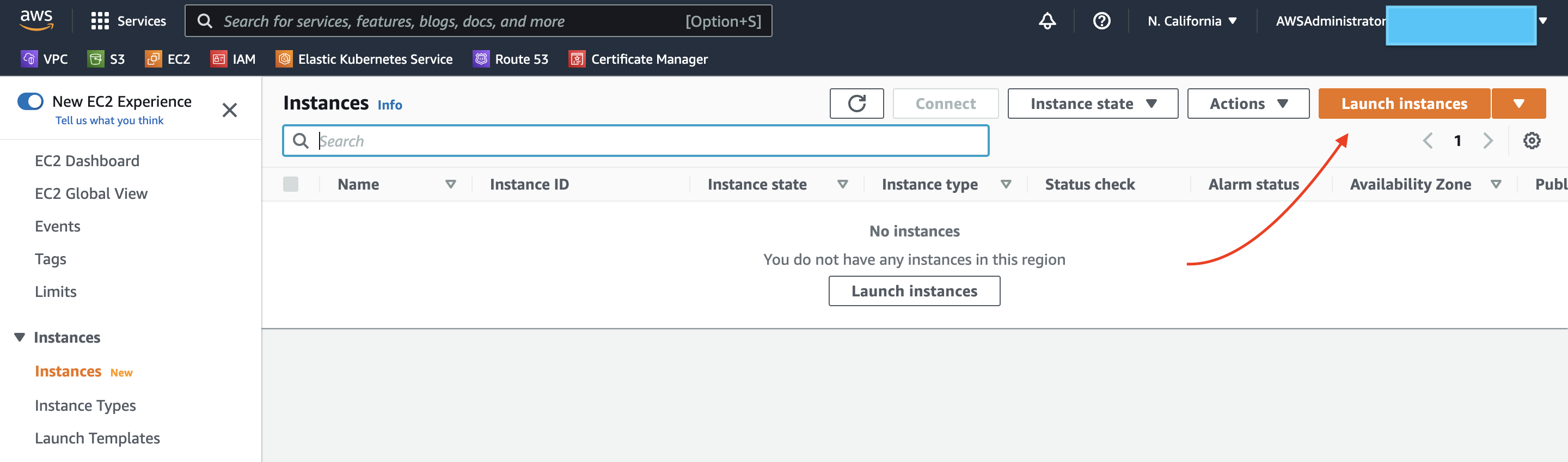Open Events in sidebar
Image resolution: width=1568 pixels, height=462 pixels.
(57, 226)
